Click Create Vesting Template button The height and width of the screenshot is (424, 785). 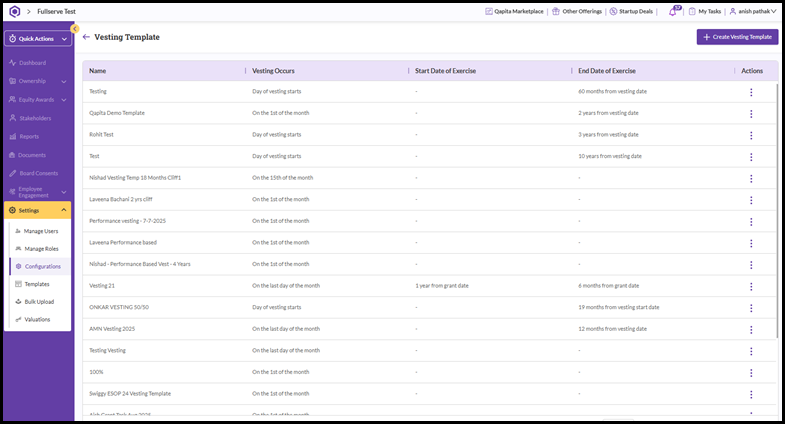(737, 37)
